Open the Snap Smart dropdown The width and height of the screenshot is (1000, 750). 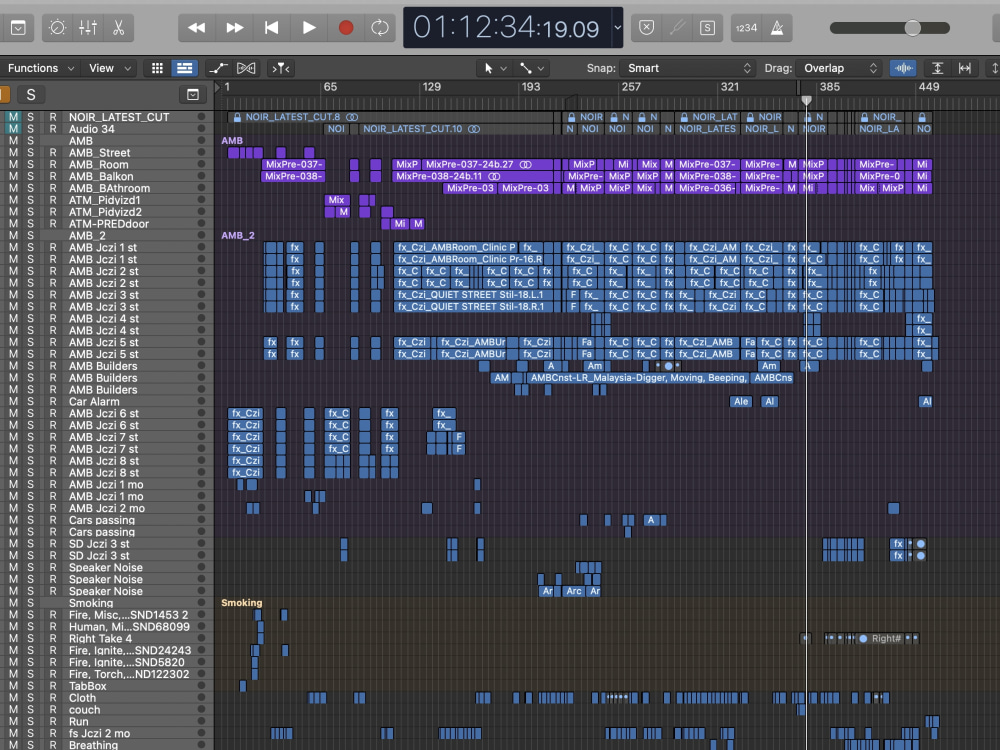coord(689,68)
